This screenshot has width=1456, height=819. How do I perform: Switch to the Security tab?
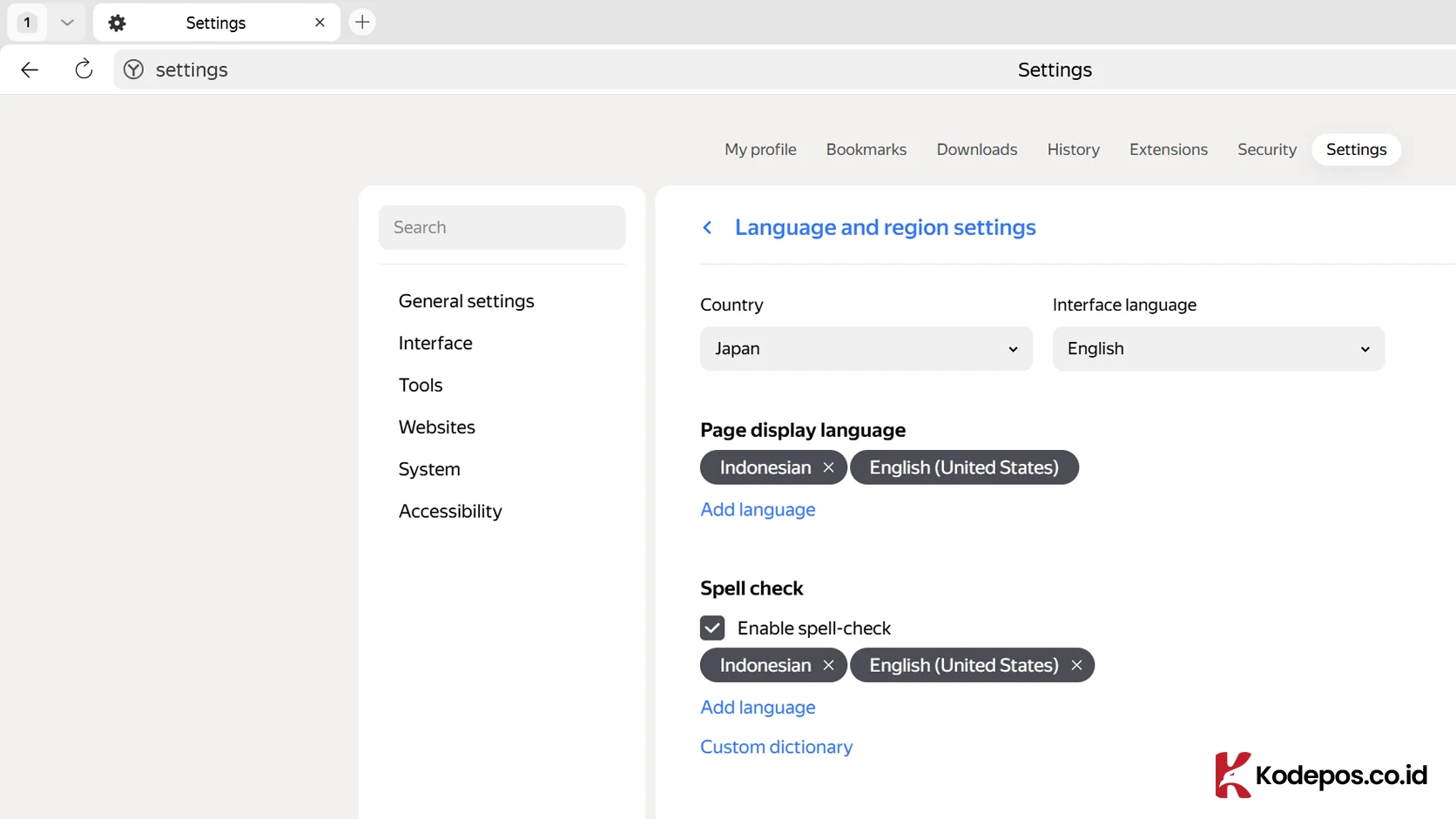tap(1267, 149)
